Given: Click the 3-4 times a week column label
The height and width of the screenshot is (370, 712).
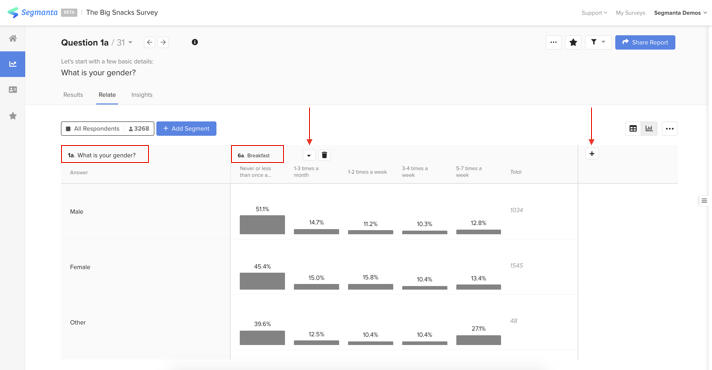Looking at the screenshot, I should [x=415, y=172].
